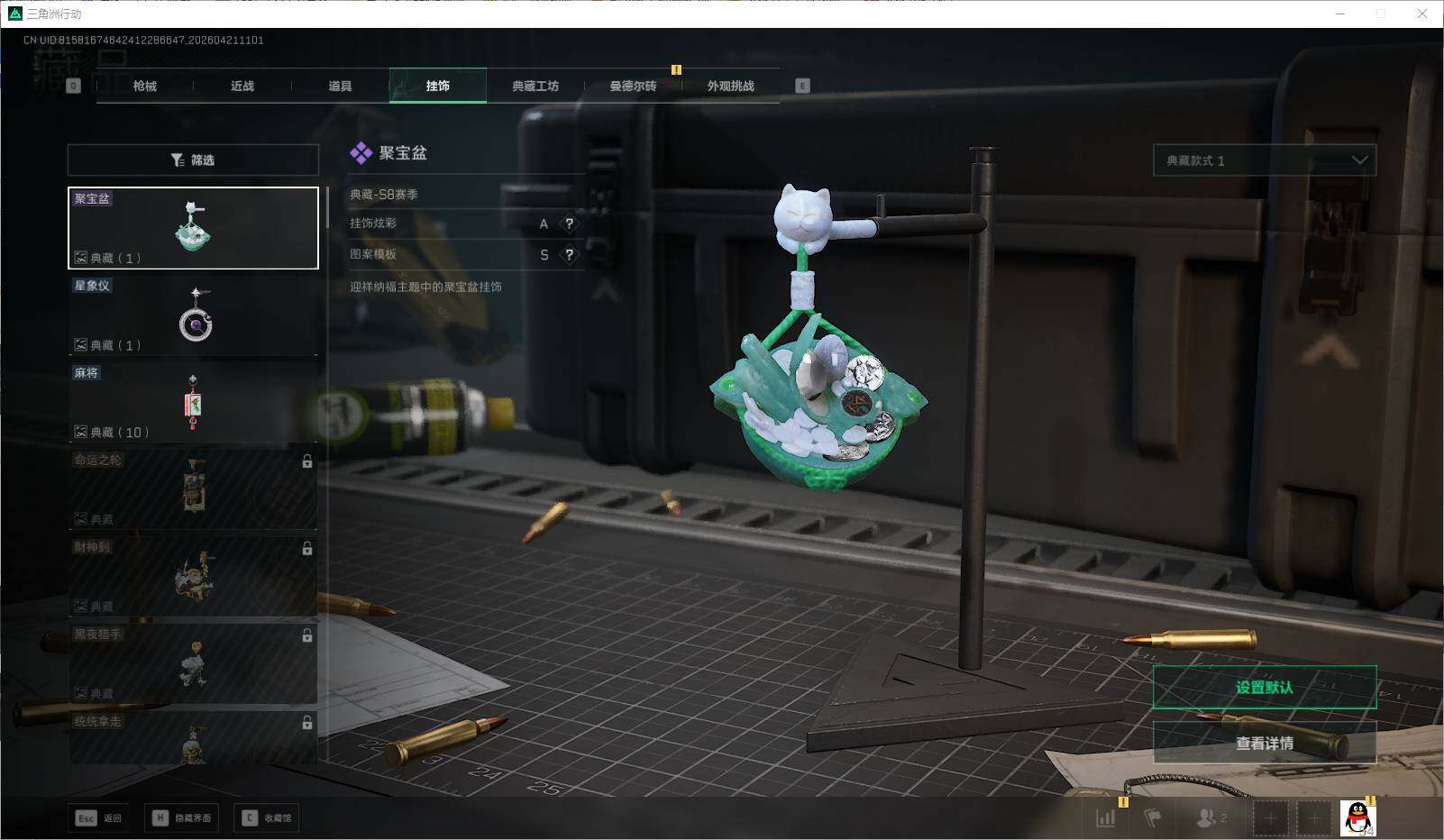The height and width of the screenshot is (840, 1444).
Task: Expand the 典藏款式 1 dropdown
Action: pos(1265,160)
